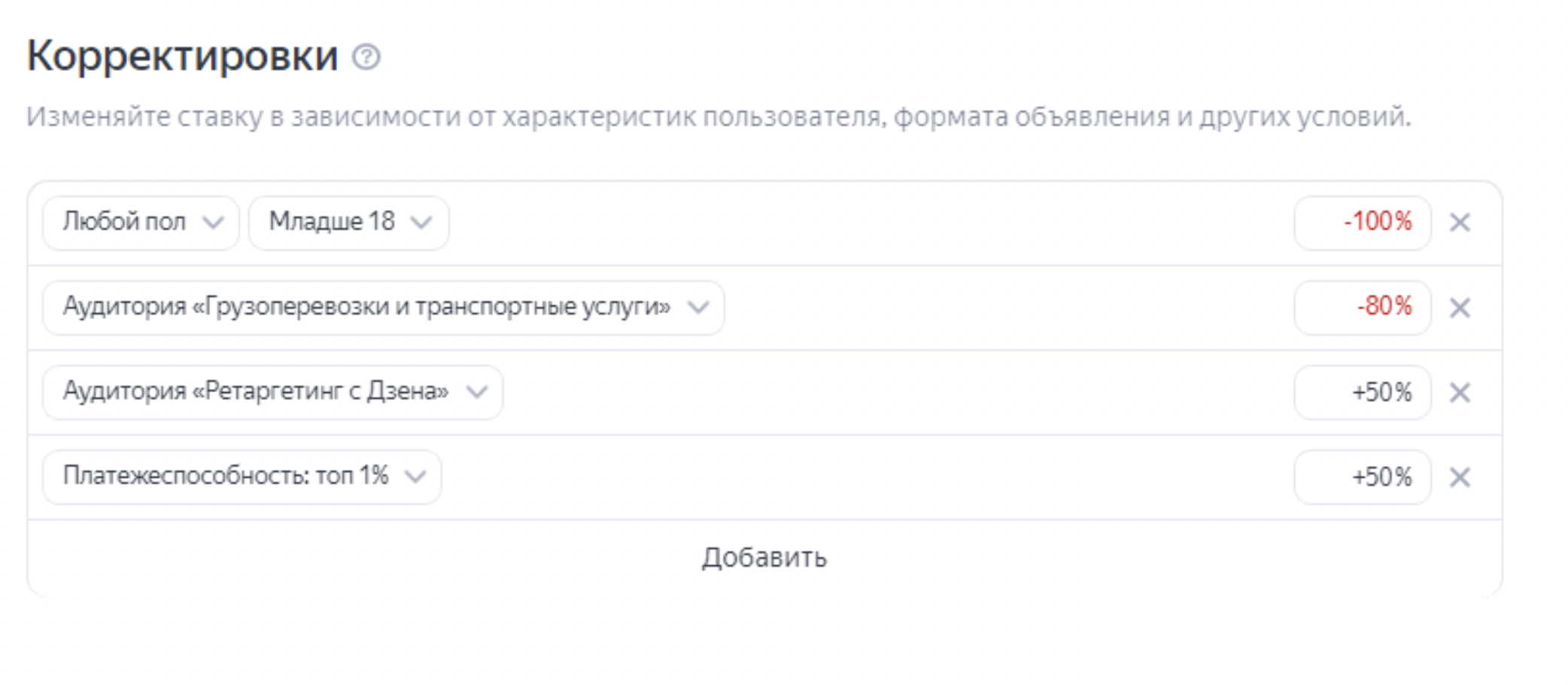The height and width of the screenshot is (685, 1568).
Task: Click the +50% field for Ретаргетинг с Дзена
Action: click(1362, 392)
